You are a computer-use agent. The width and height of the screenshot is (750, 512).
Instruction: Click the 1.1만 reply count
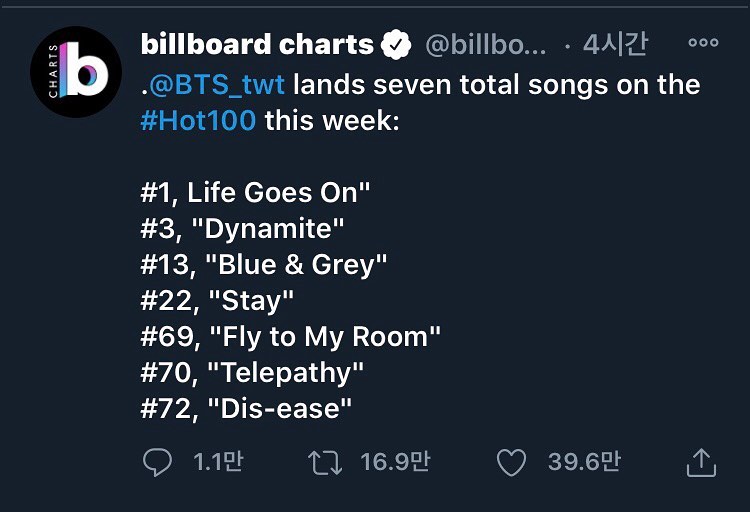217,462
